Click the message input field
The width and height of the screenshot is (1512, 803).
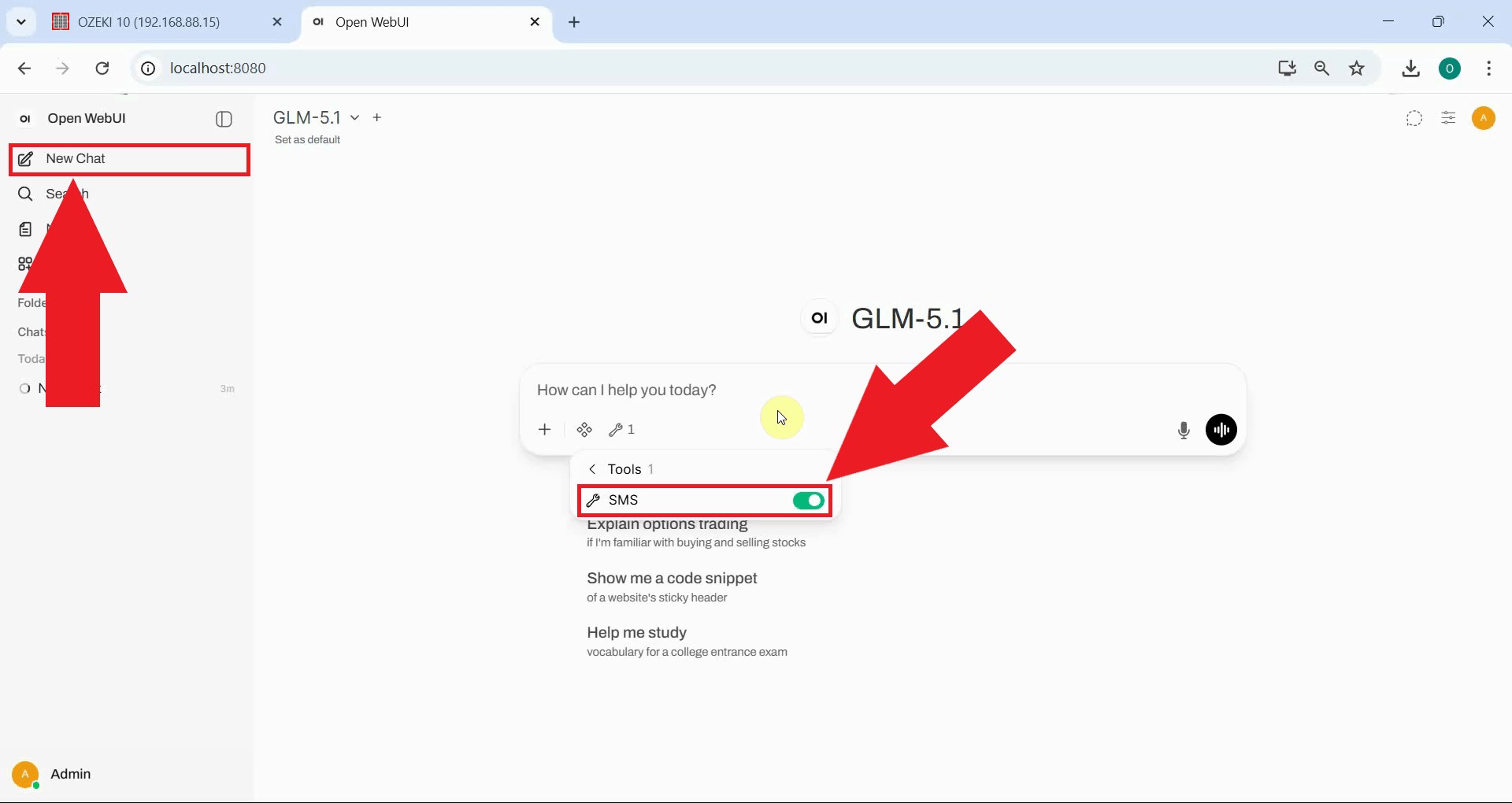(882, 390)
